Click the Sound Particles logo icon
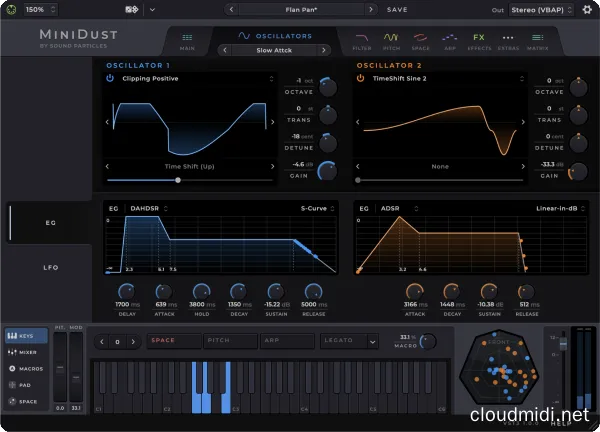Viewport: 600px width, 432px height. [x=11, y=10]
